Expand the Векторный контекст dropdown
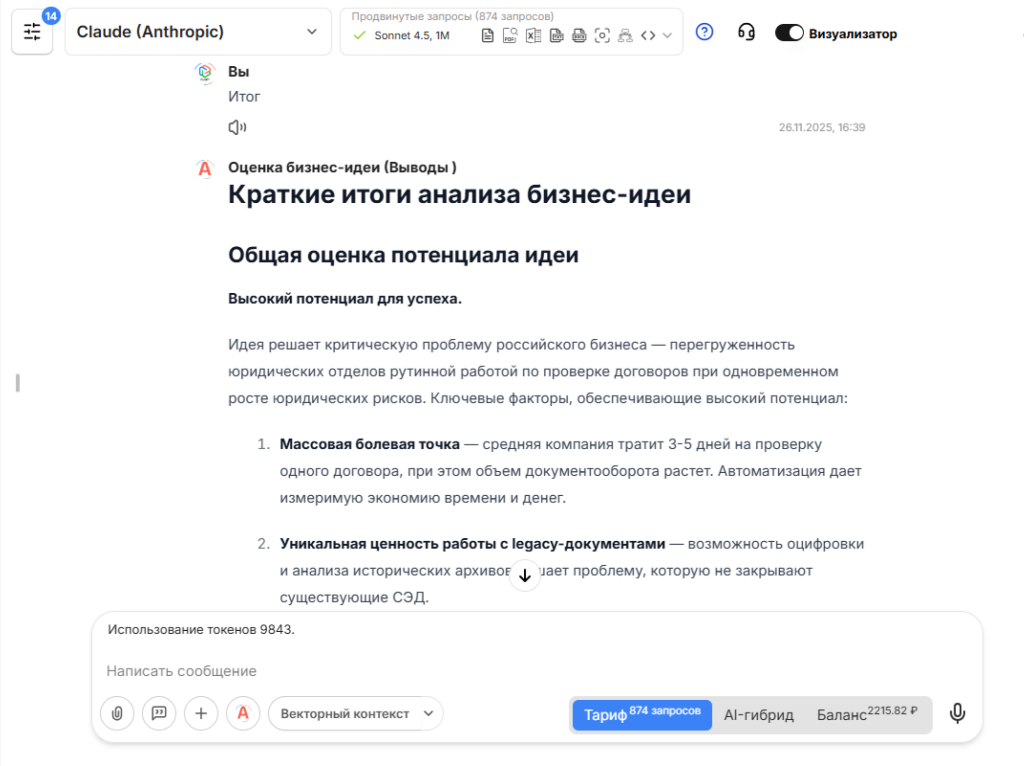The height and width of the screenshot is (766, 1024). pos(355,713)
